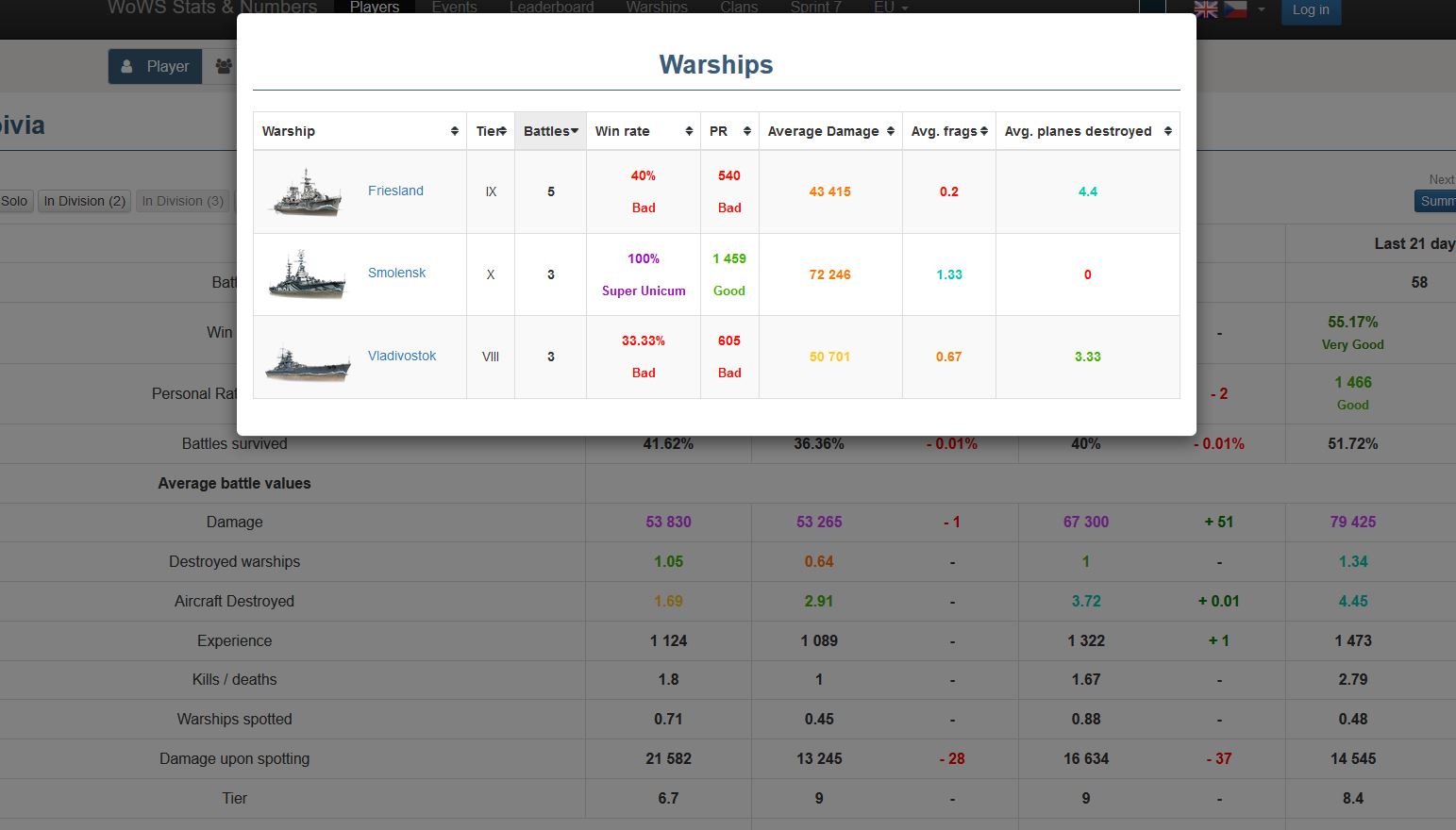Open the Friesland warship link
This screenshot has width=1456, height=830.
395,191
